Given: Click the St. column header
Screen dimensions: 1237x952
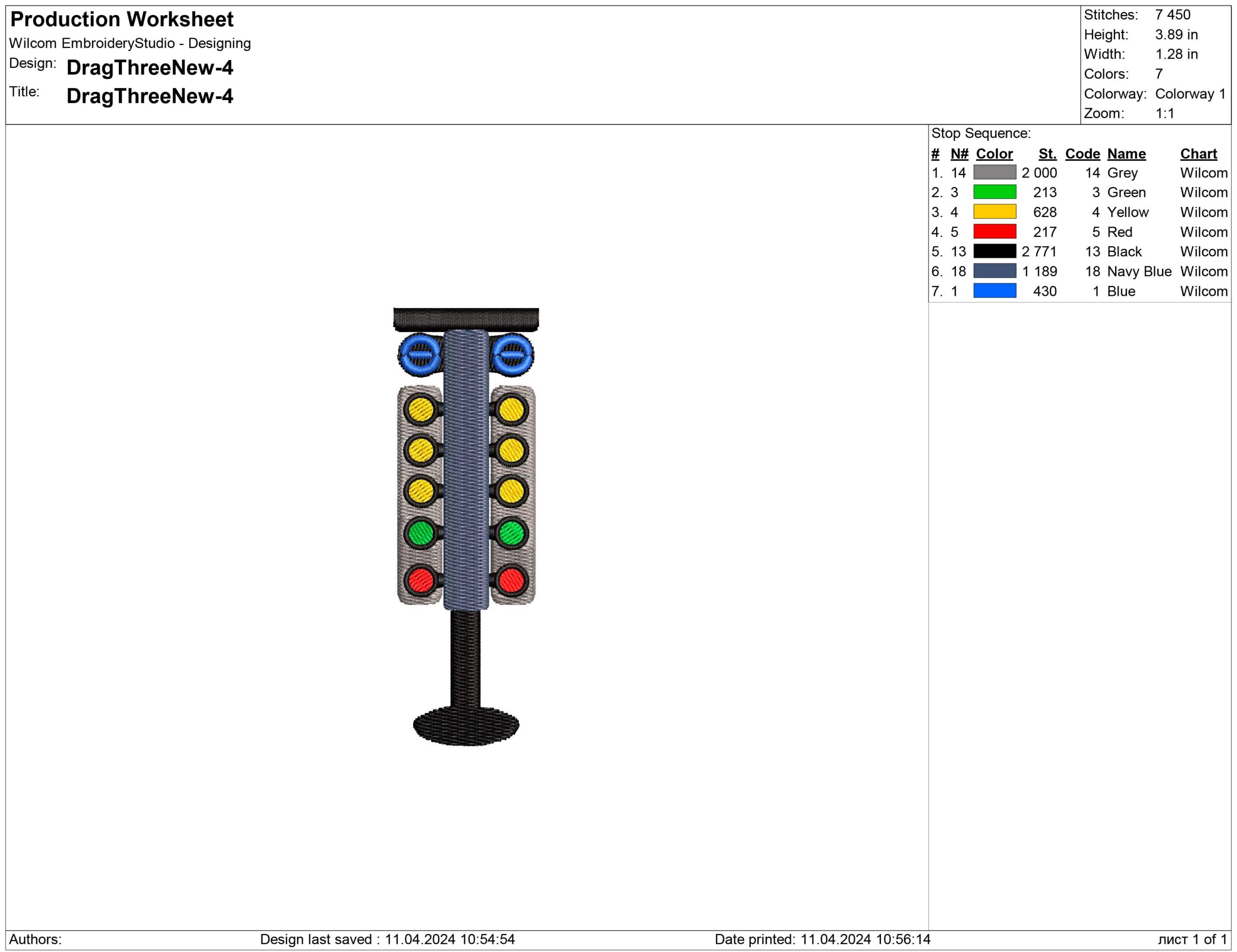Looking at the screenshot, I should [1047, 154].
